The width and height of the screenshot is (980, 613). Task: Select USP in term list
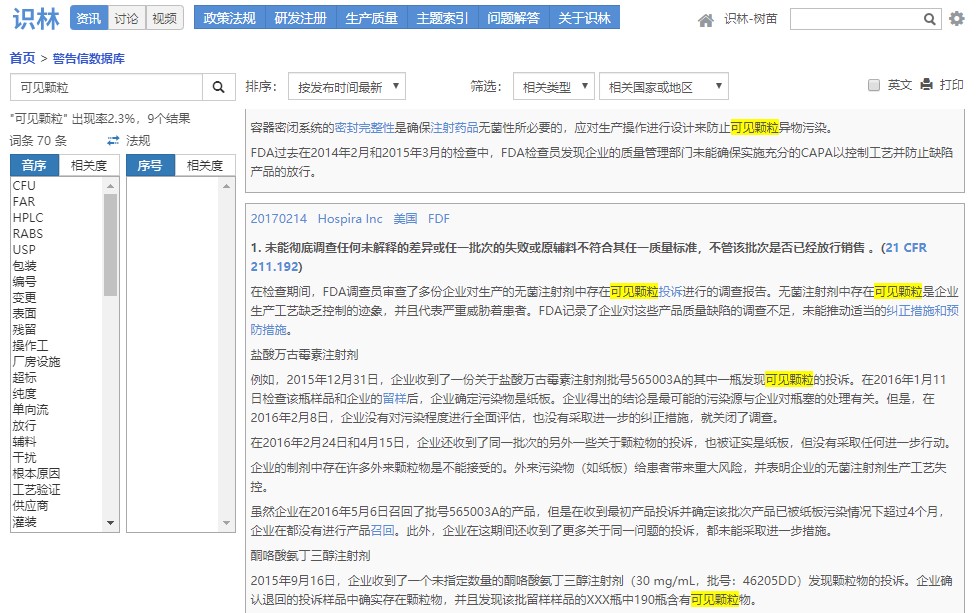tap(24, 249)
